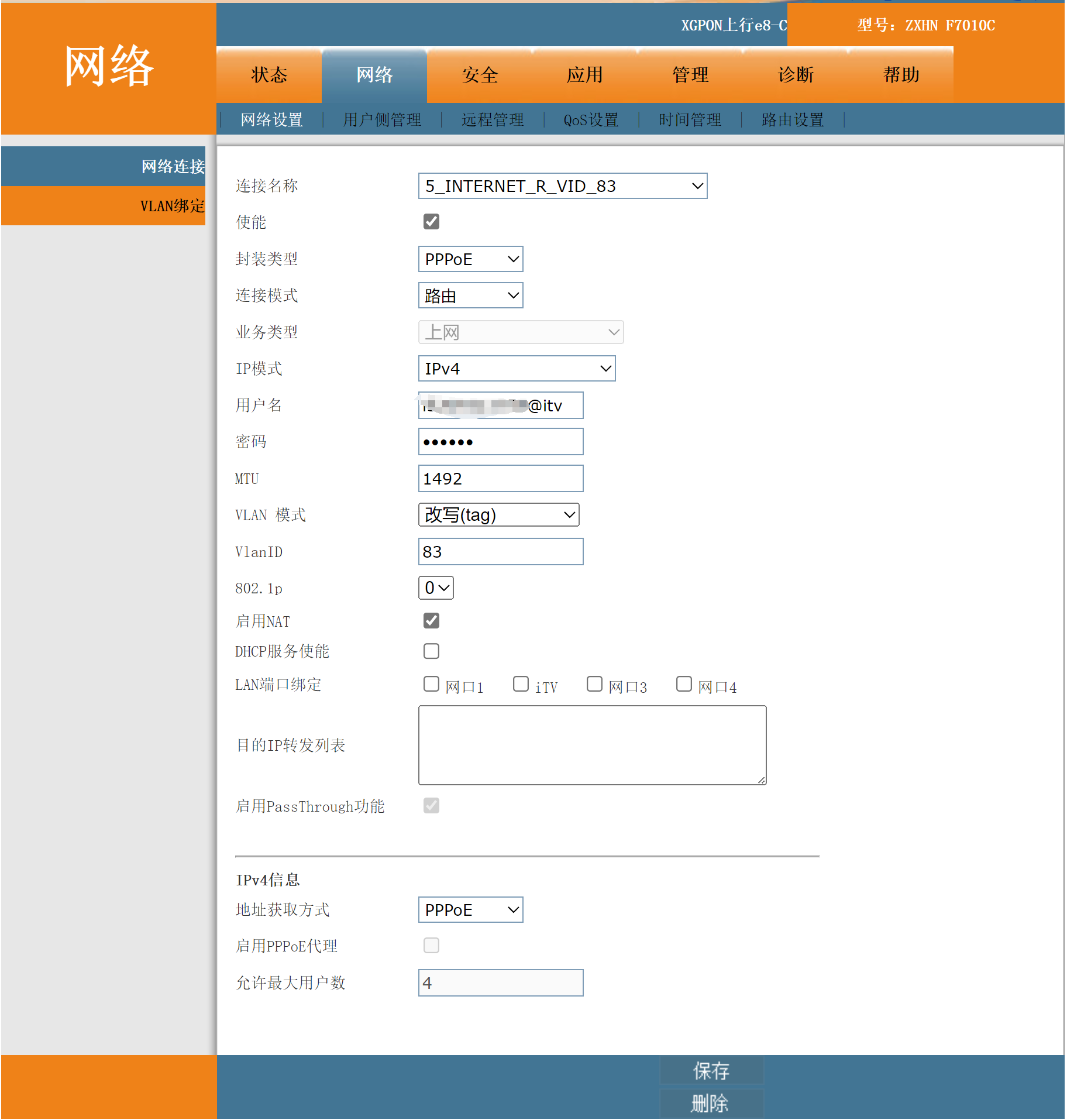This screenshot has height=1120, width=1067.
Task: Open the 连接模式 路由 dropdown
Action: (470, 296)
